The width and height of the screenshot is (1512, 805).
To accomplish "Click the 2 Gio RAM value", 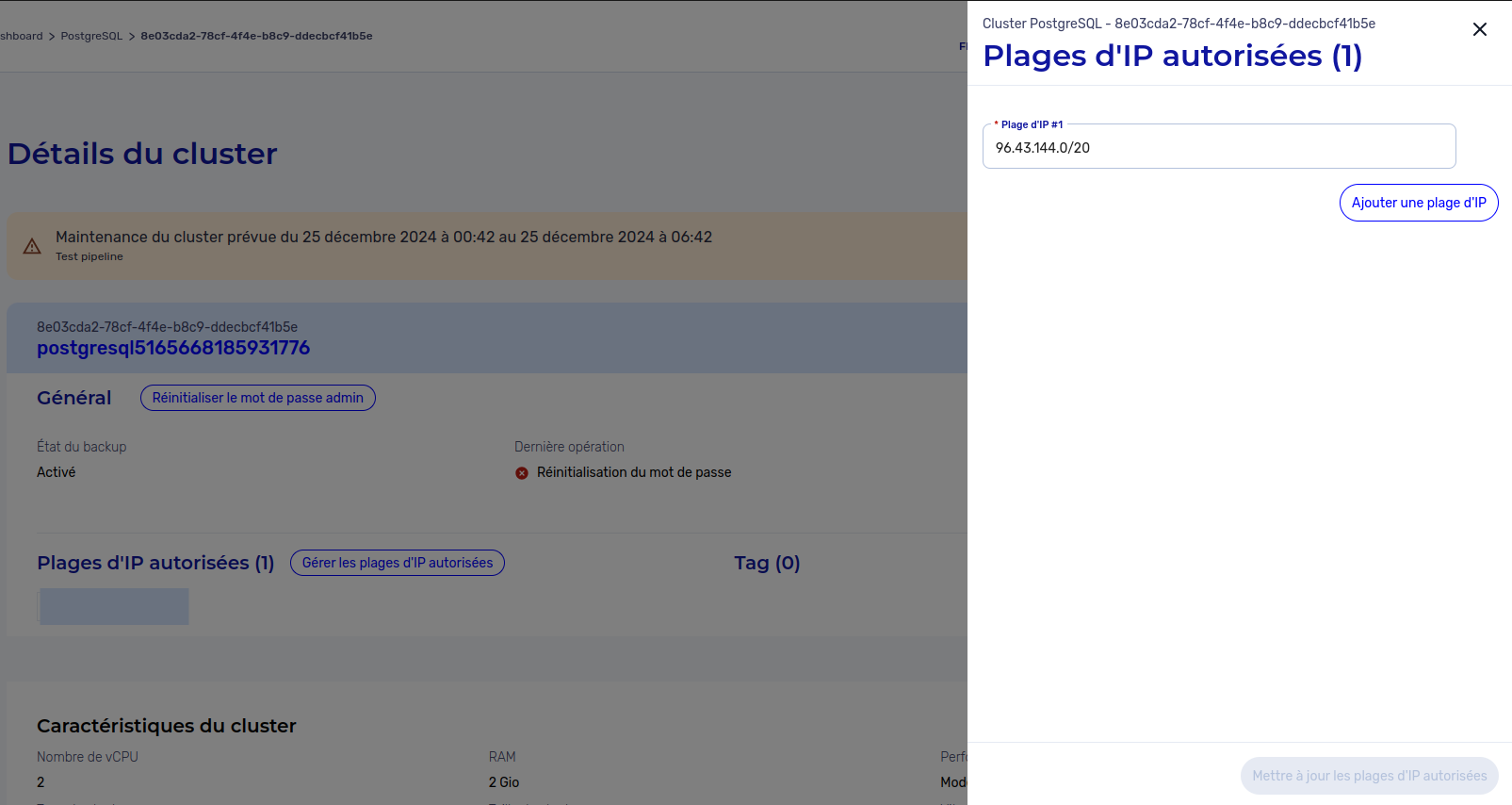I will tap(504, 782).
